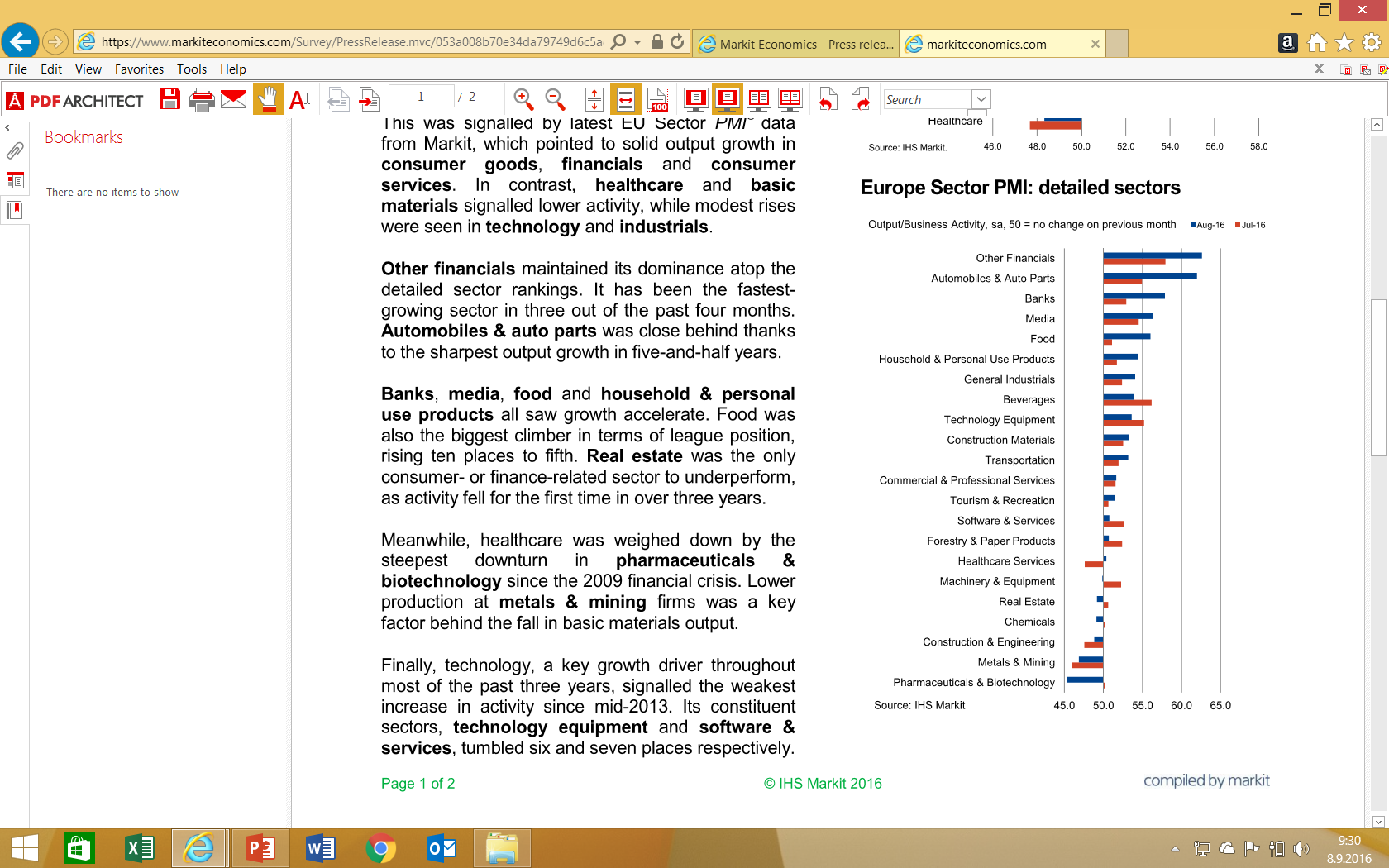
Task: Go to previous page icon
Action: click(338, 99)
